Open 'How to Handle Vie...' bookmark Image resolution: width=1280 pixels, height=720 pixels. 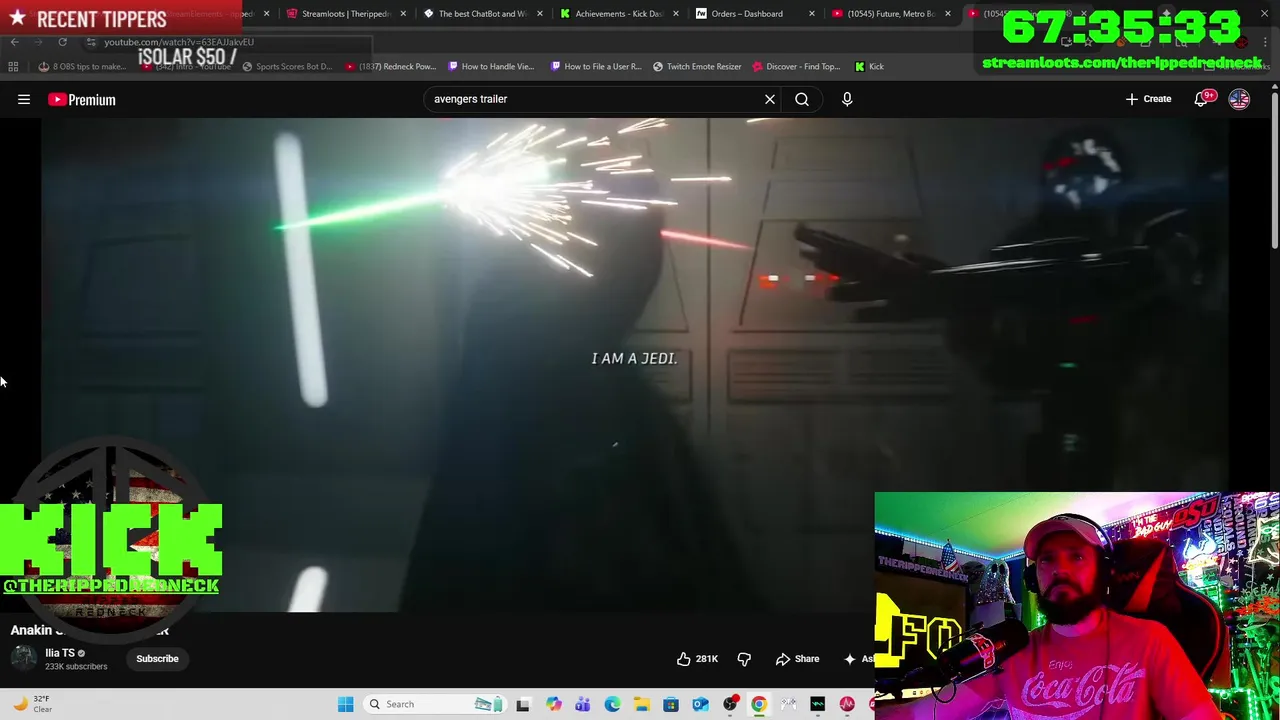491,66
